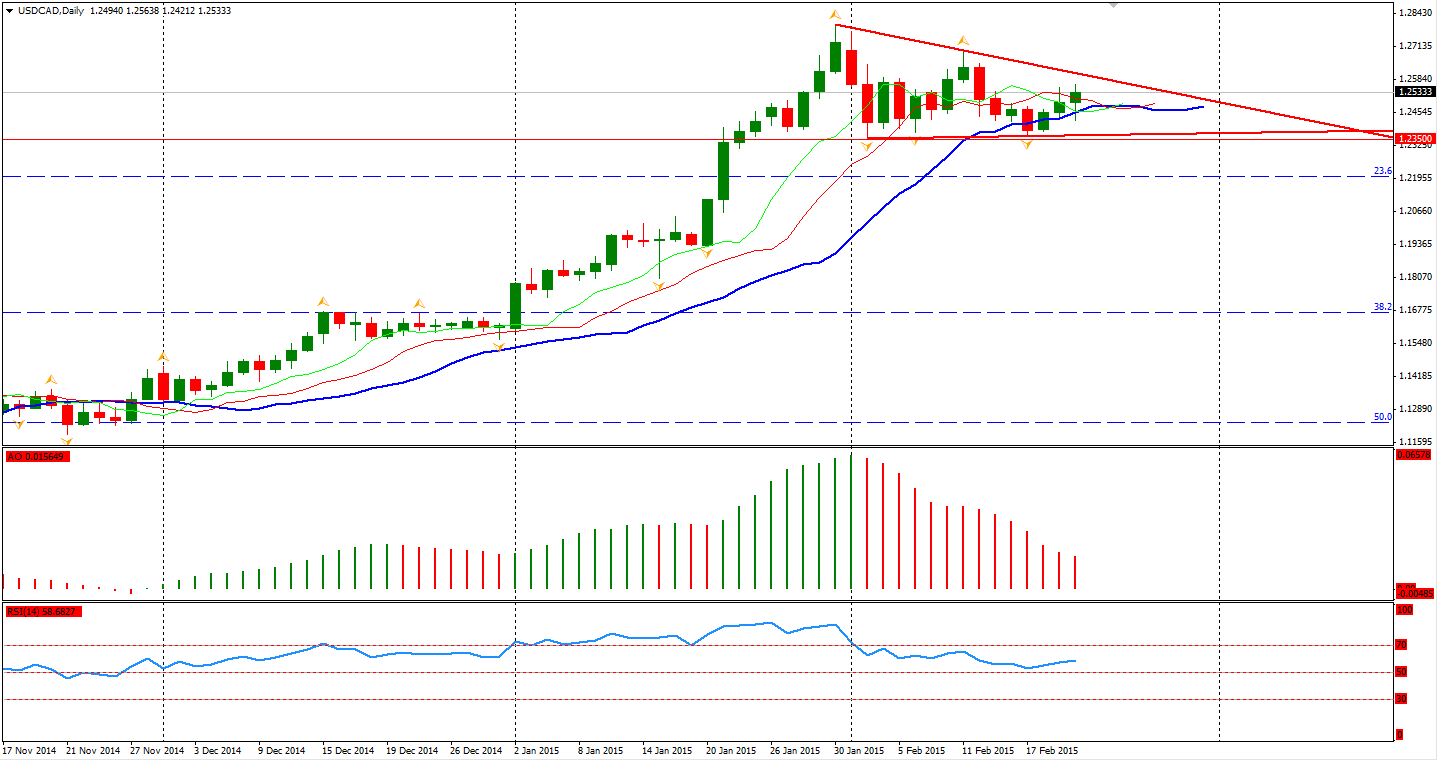Click the 17 Feb 2015 date label
Viewport: 1438px width, 761px height.
(x=1051, y=749)
